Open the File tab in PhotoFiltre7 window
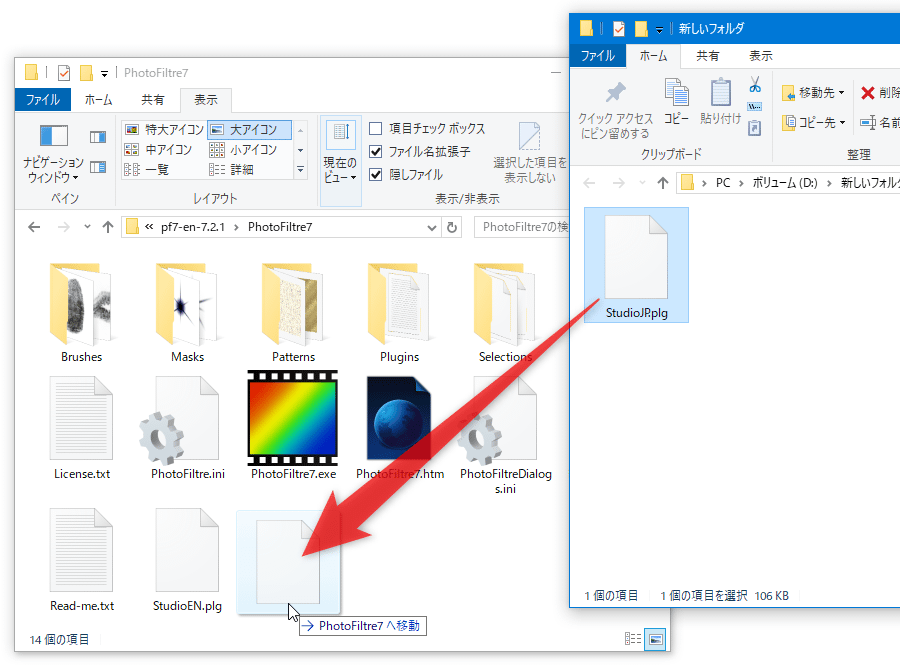The width and height of the screenshot is (900, 668). pos(42,100)
